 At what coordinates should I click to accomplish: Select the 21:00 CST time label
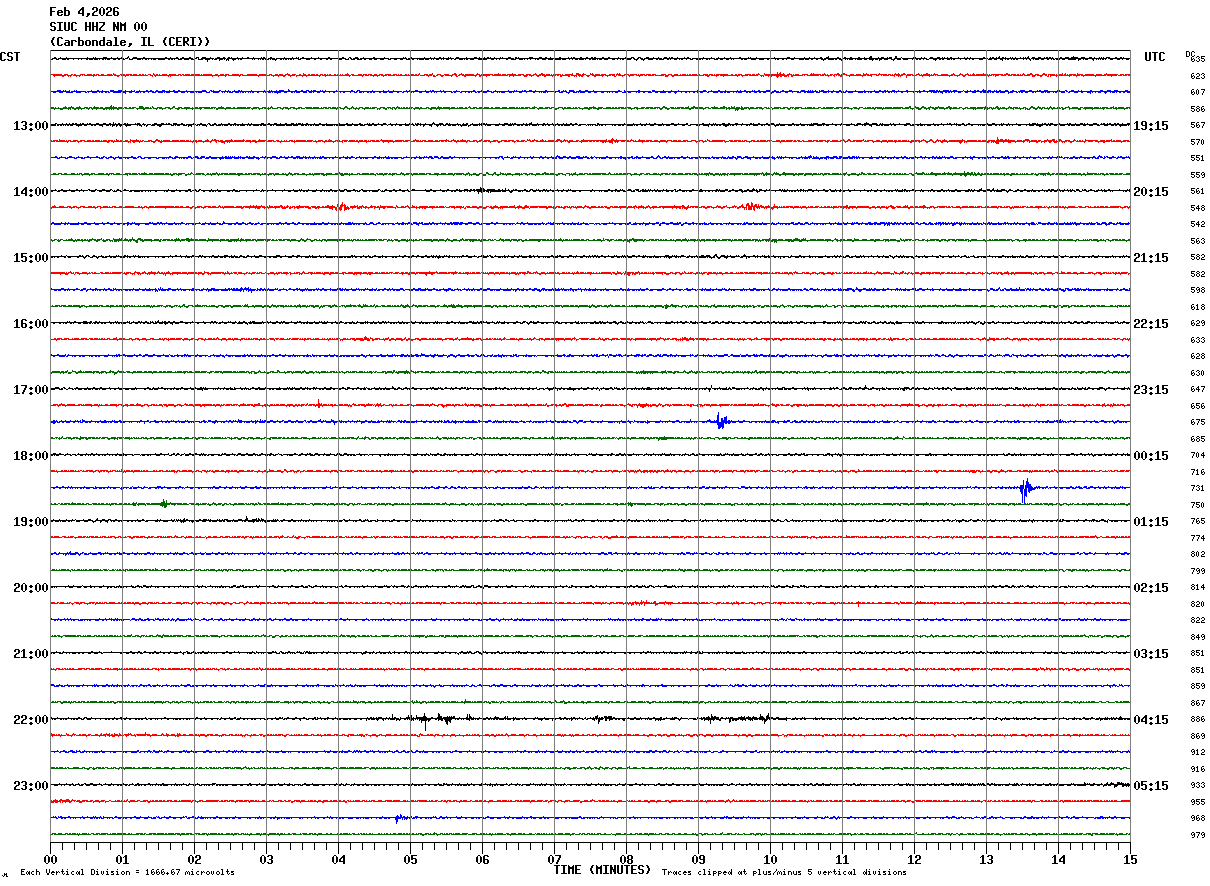30,653
